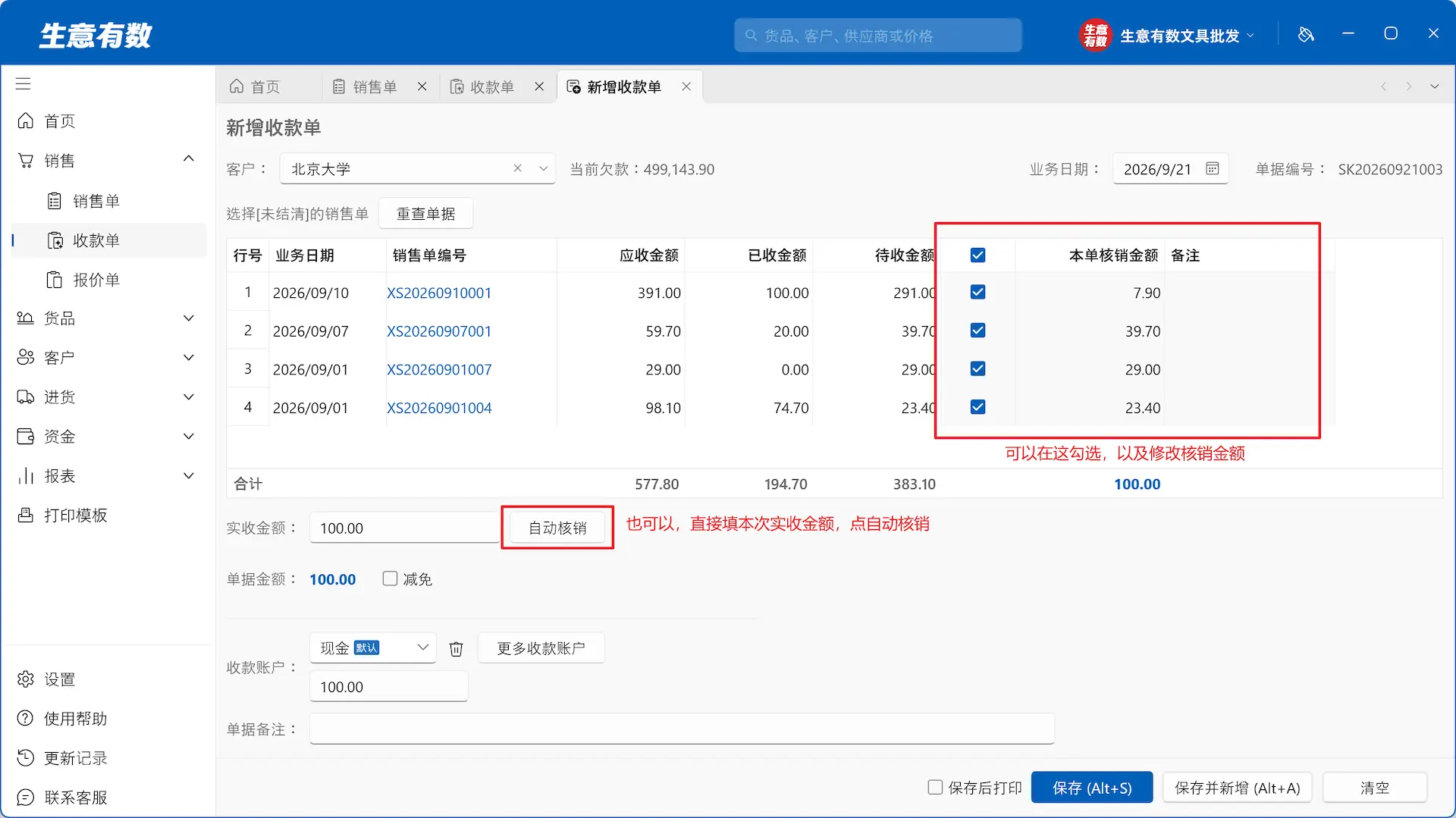The width and height of the screenshot is (1456, 818).
Task: Click the calendar icon in 业务日期 field
Action: click(x=1213, y=168)
